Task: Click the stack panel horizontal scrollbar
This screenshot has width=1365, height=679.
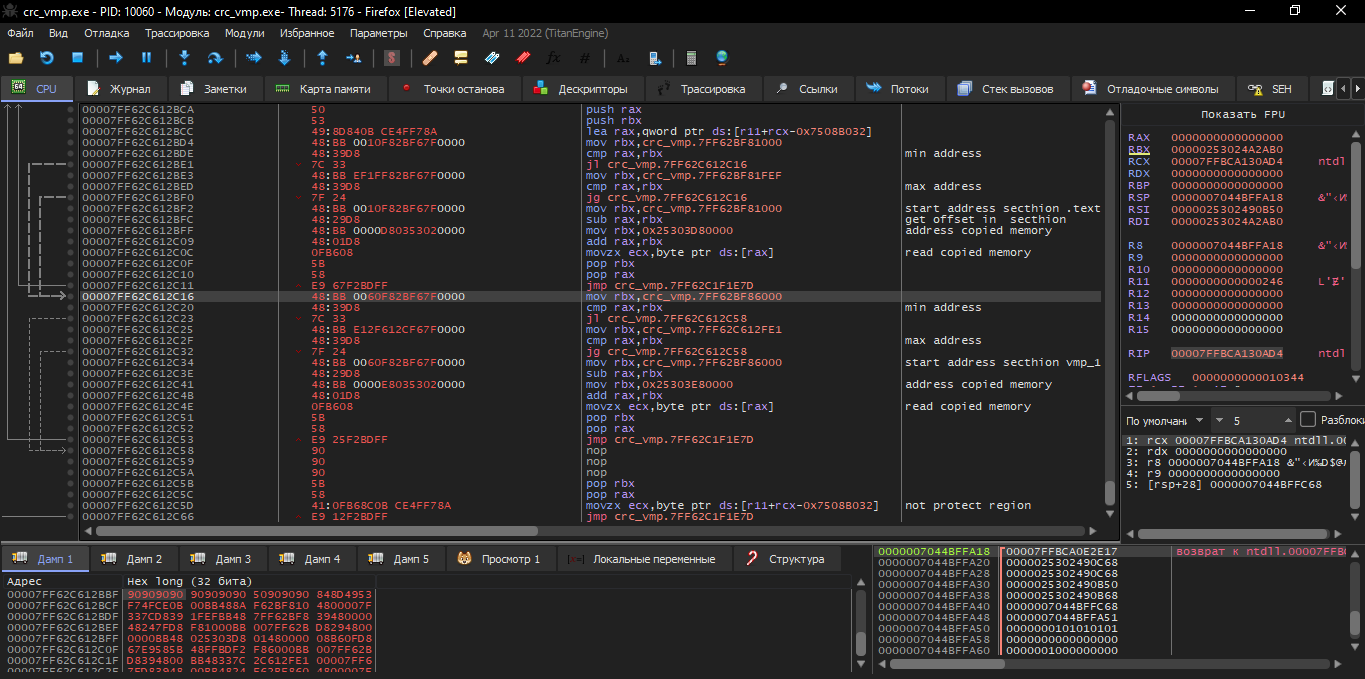Action: pos(1110,663)
